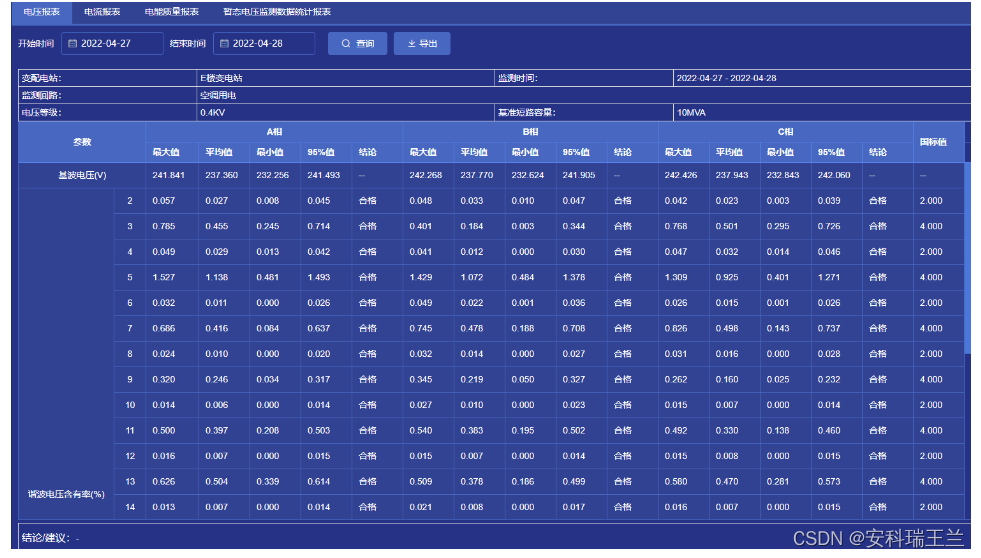981x558 pixels.
Task: Select B相 average value 1.072 in row 5
Action: [x=472, y=277]
